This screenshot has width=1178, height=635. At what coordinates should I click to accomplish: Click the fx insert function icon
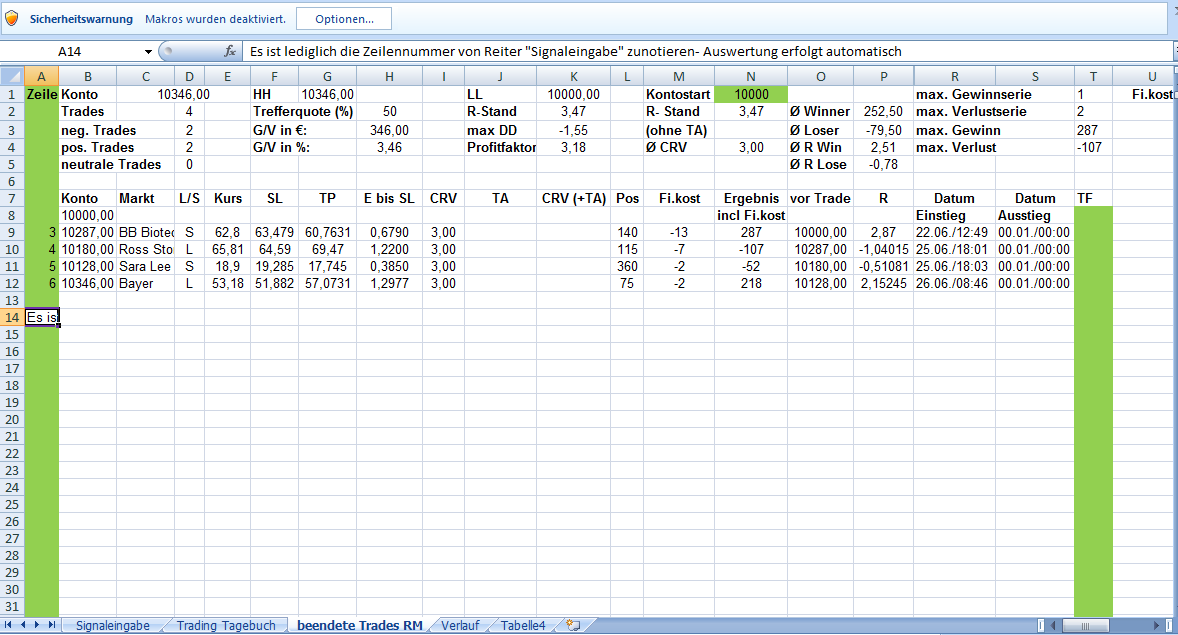pos(230,51)
